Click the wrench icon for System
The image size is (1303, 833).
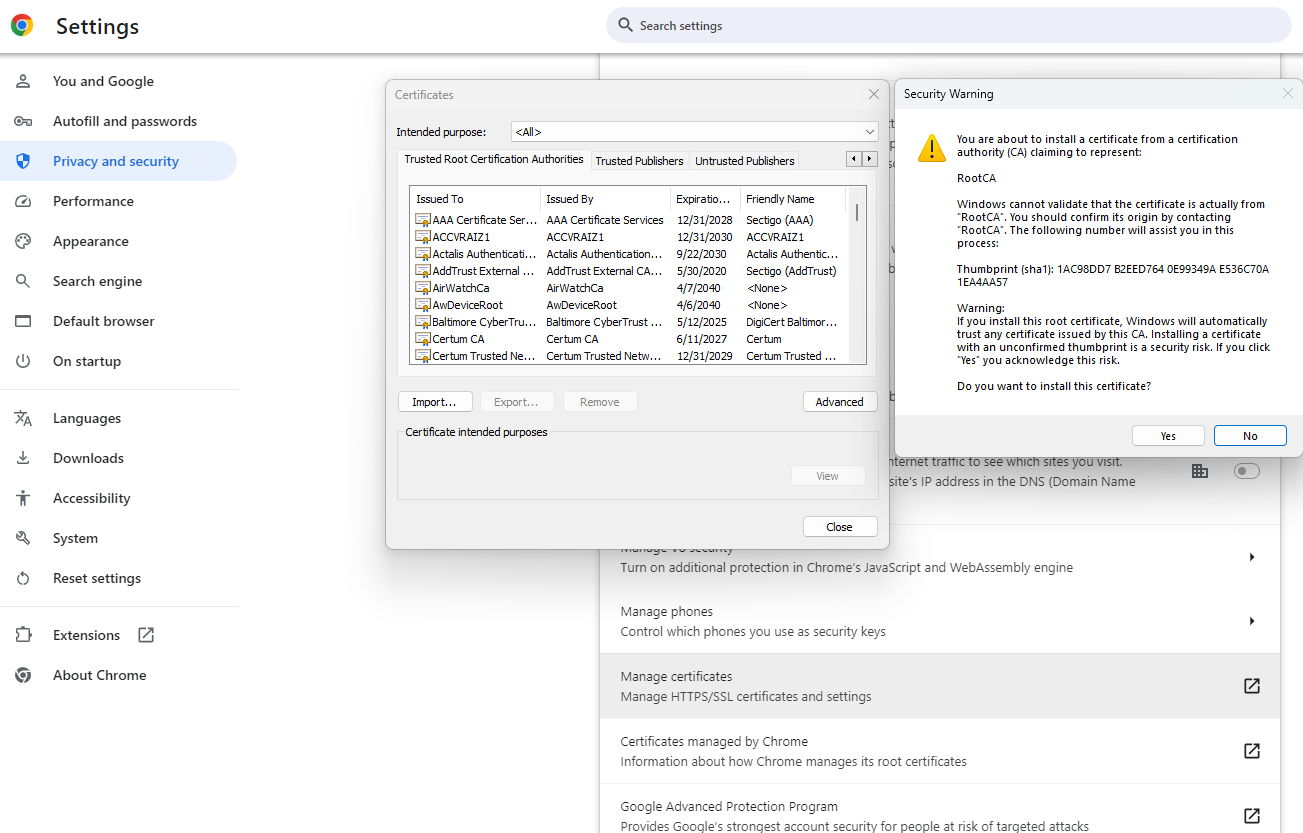click(23, 538)
